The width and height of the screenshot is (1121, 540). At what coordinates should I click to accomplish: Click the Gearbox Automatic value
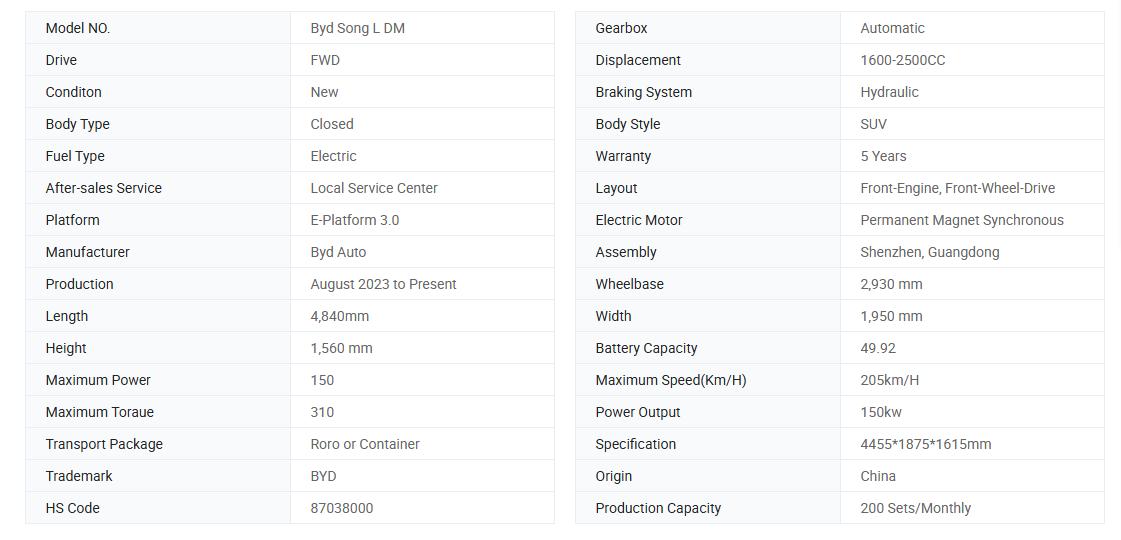pyautogui.click(x=892, y=29)
